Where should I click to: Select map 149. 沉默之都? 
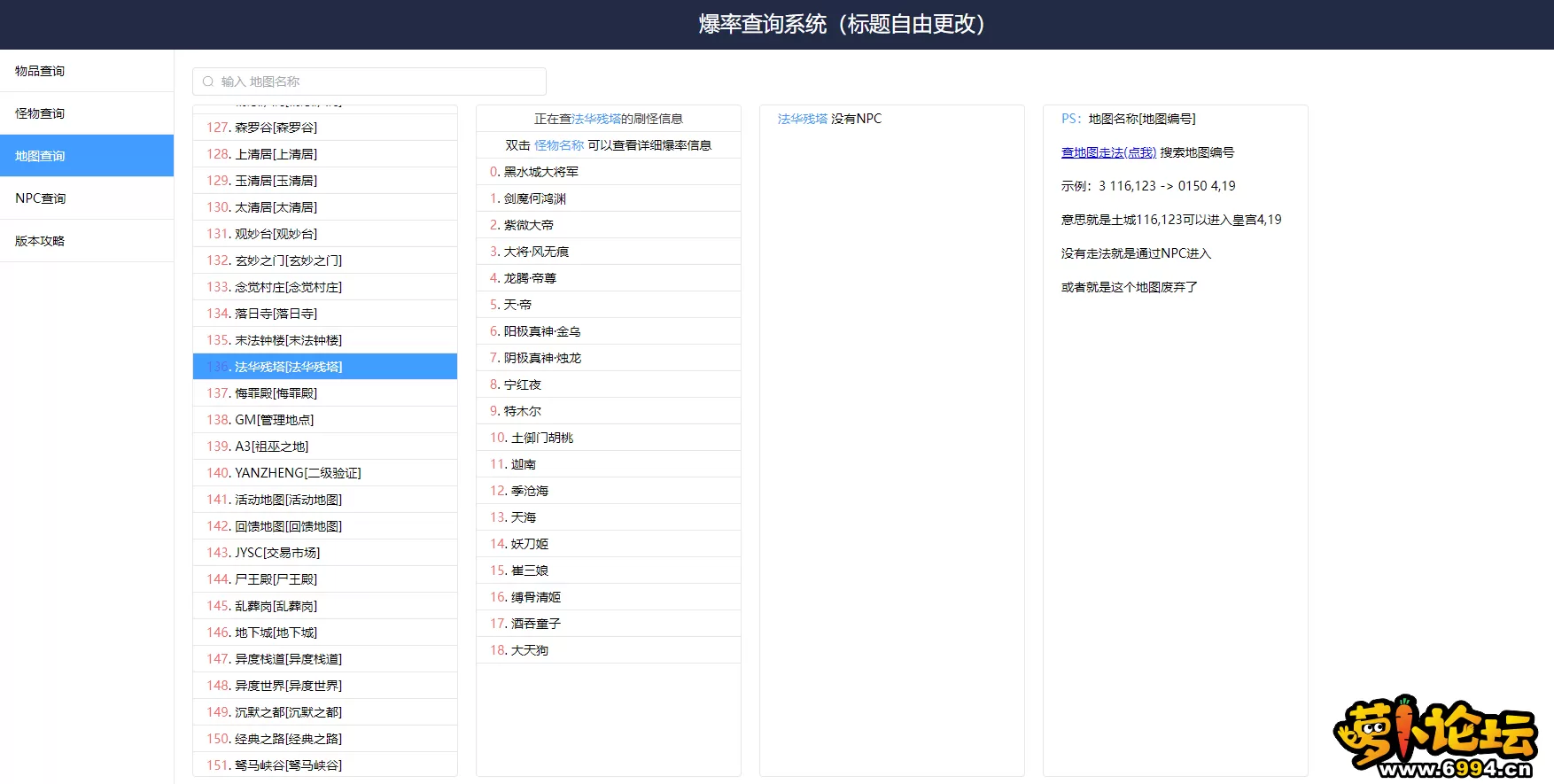point(325,712)
